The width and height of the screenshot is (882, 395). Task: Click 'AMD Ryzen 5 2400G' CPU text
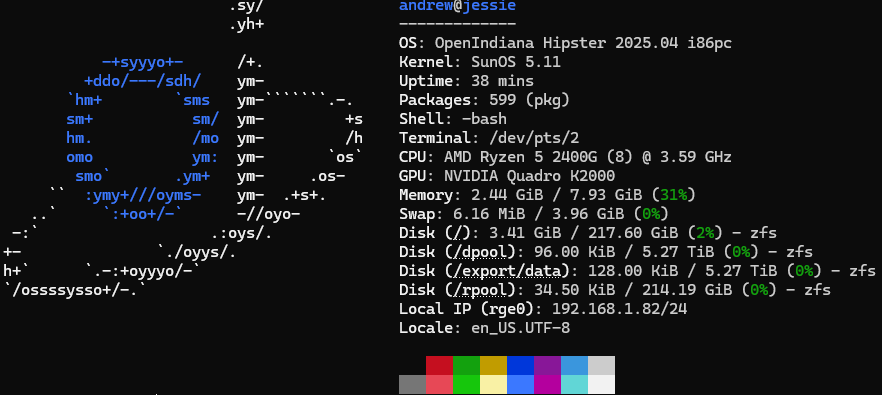[x=520, y=157]
